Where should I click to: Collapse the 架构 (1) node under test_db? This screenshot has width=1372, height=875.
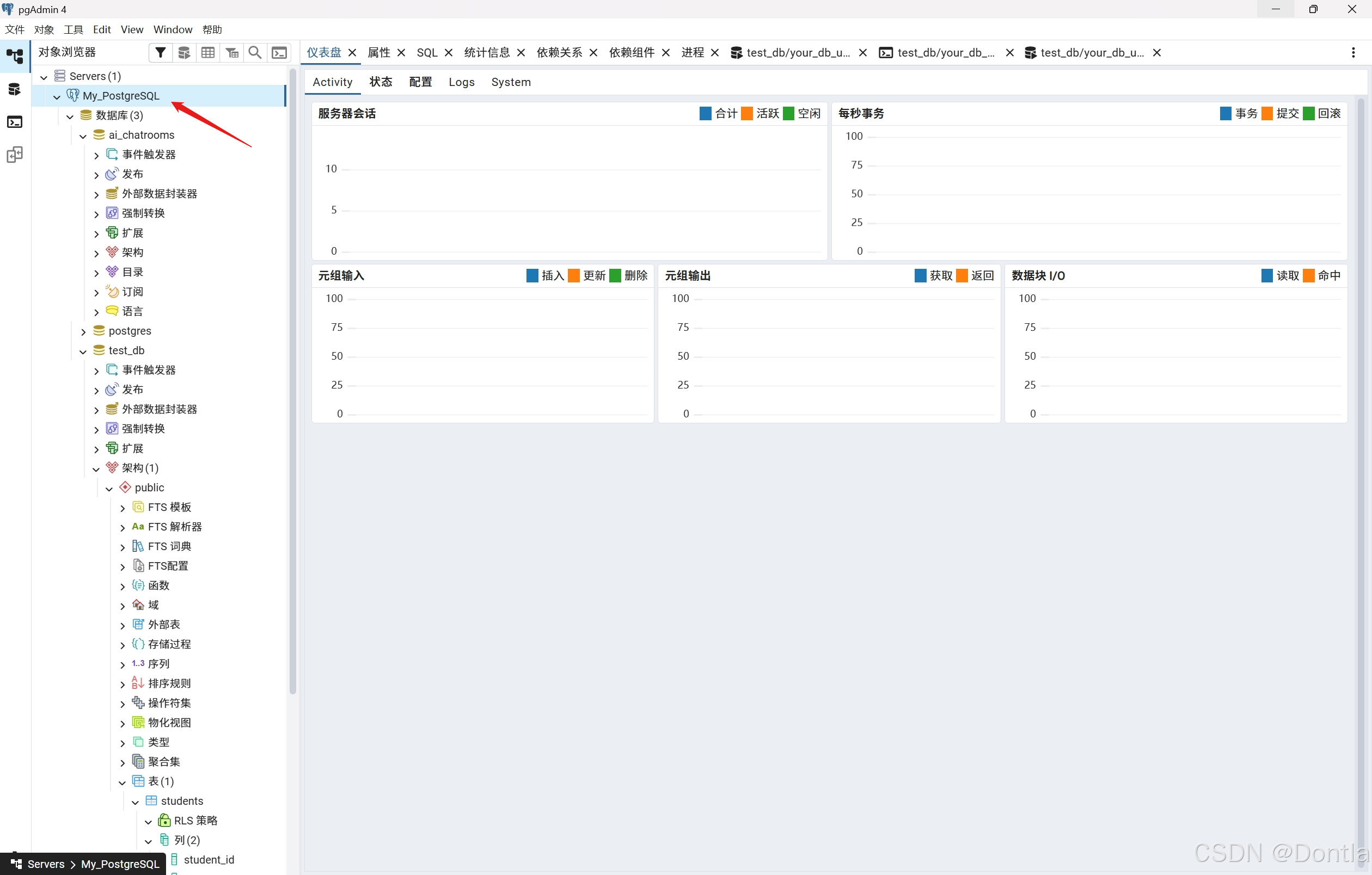96,469
